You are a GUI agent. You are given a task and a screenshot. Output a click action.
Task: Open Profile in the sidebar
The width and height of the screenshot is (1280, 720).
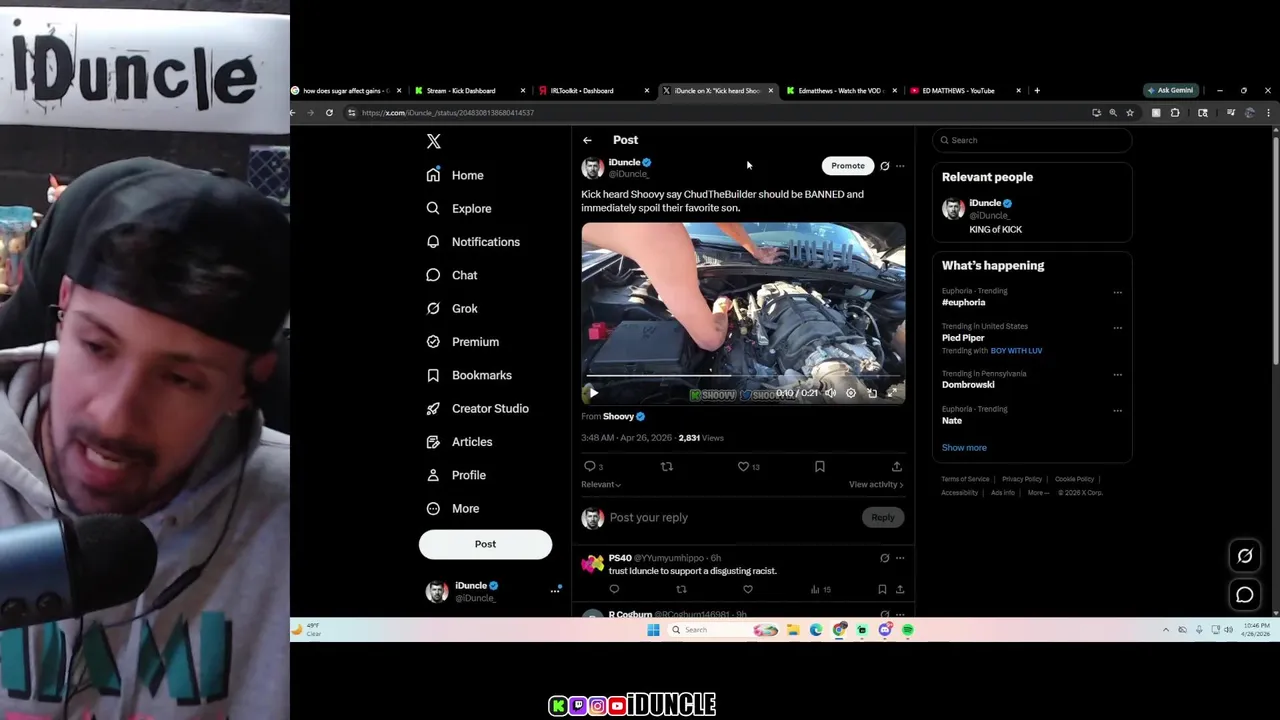point(456,475)
